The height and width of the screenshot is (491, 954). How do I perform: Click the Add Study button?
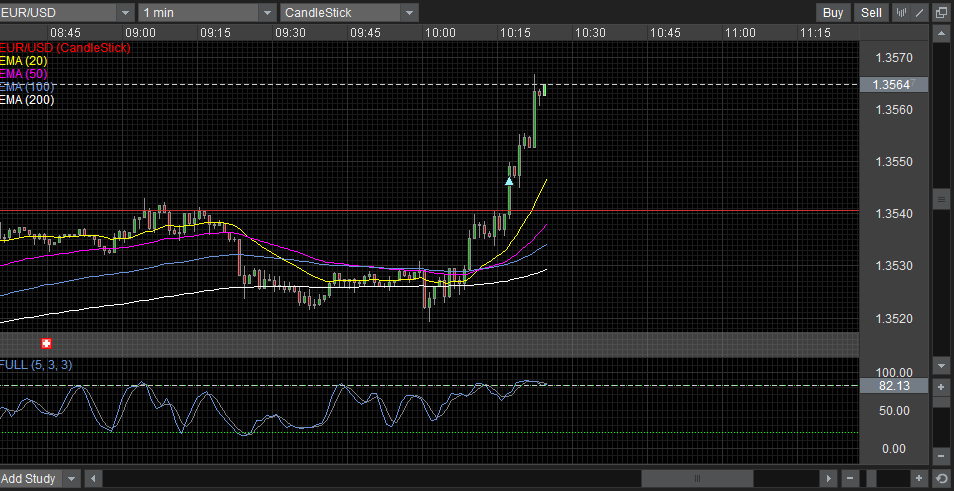30,478
